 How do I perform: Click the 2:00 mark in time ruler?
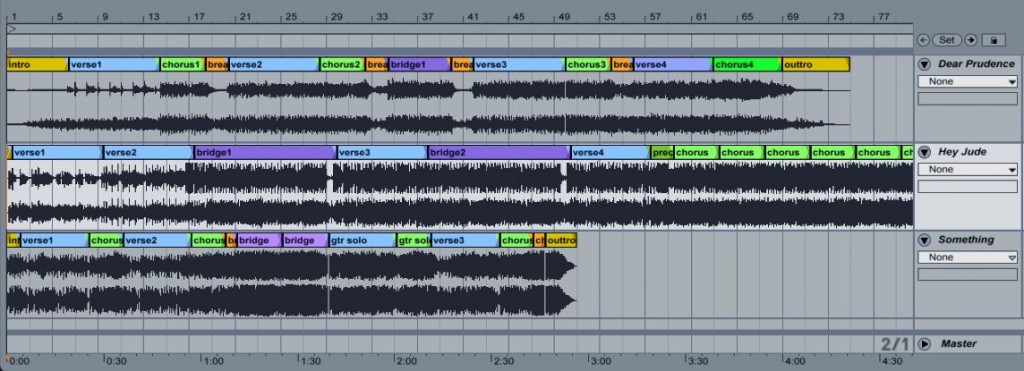click(406, 361)
